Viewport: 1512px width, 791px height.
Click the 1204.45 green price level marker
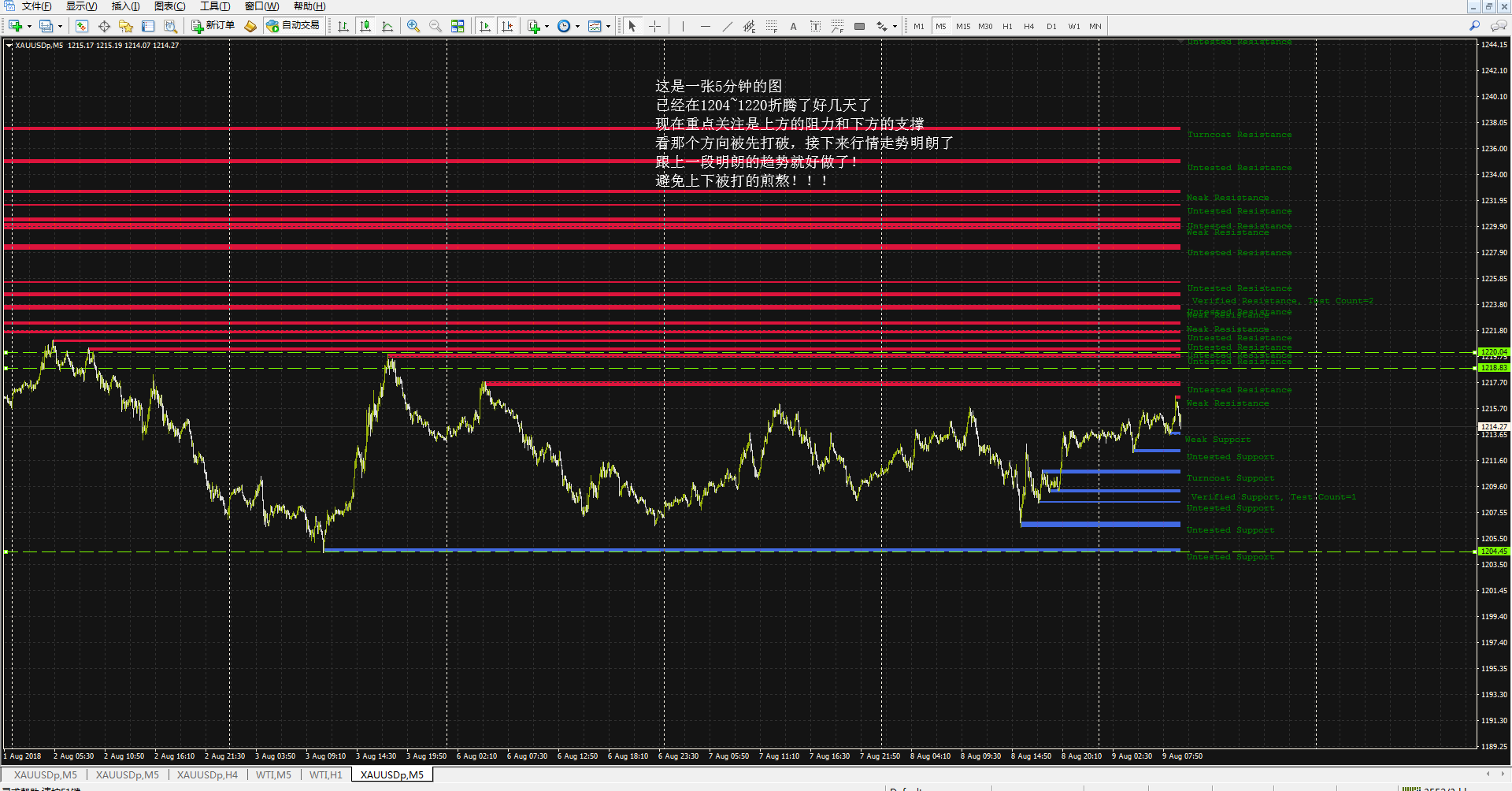pyautogui.click(x=1493, y=551)
